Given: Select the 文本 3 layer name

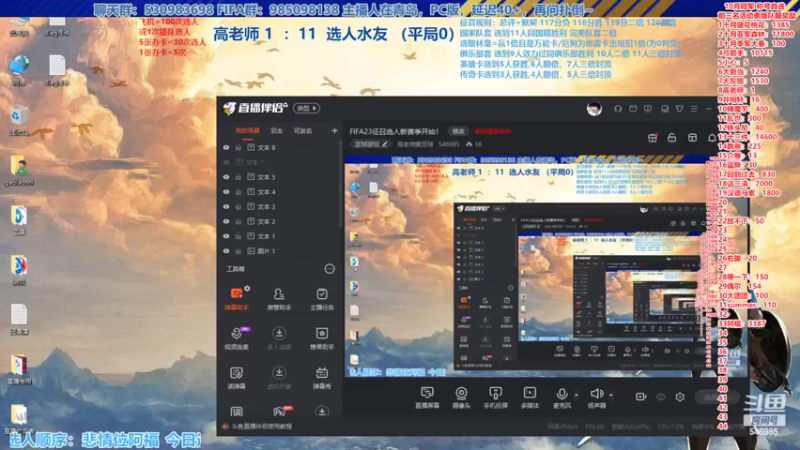Looking at the screenshot, I should click(266, 207).
